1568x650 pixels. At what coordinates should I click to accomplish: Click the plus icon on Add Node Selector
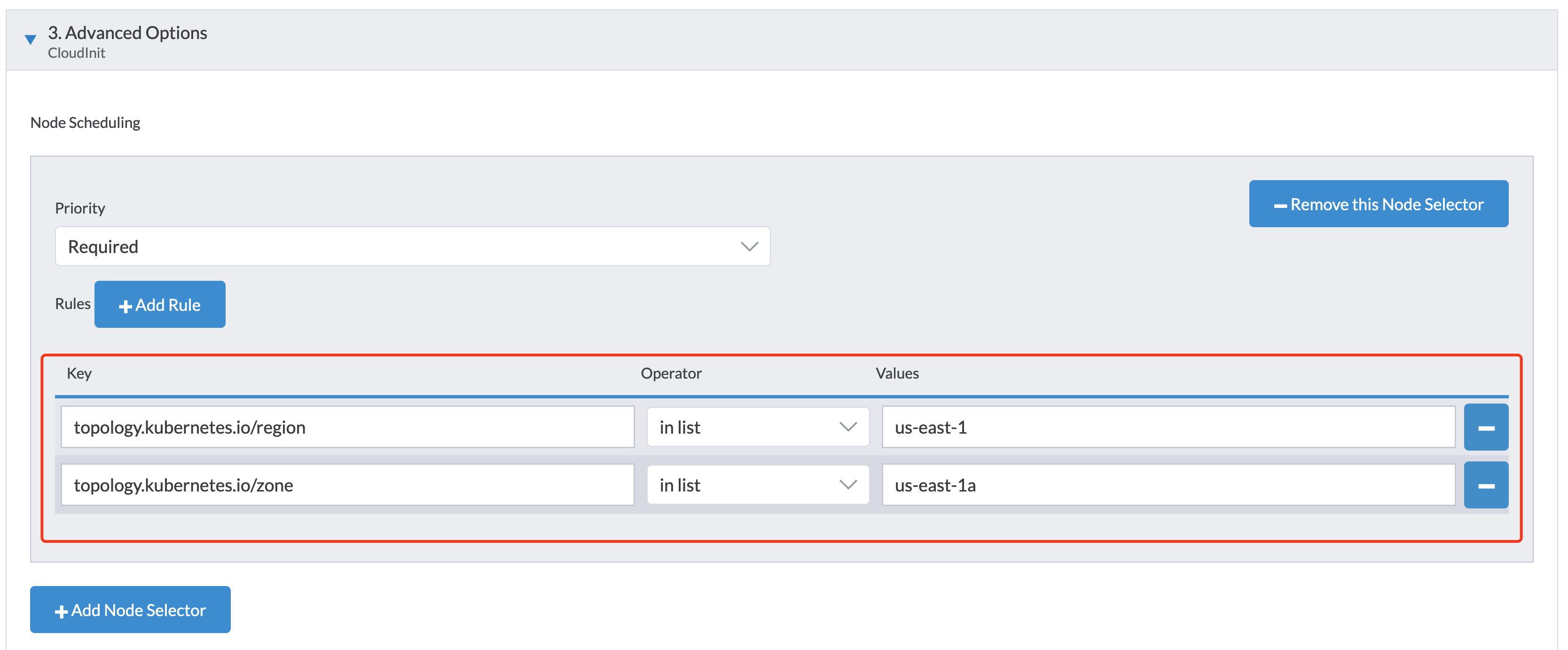61,611
